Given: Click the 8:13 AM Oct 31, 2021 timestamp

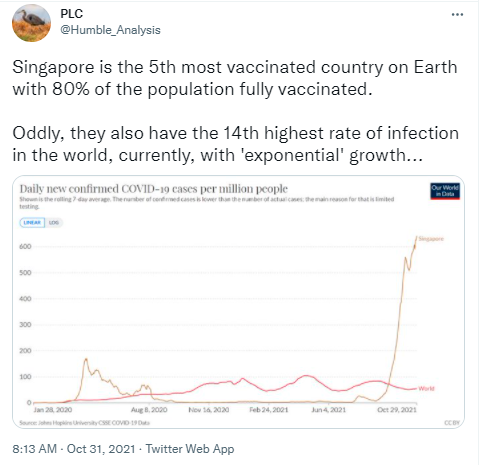Looking at the screenshot, I should click(x=74, y=449).
